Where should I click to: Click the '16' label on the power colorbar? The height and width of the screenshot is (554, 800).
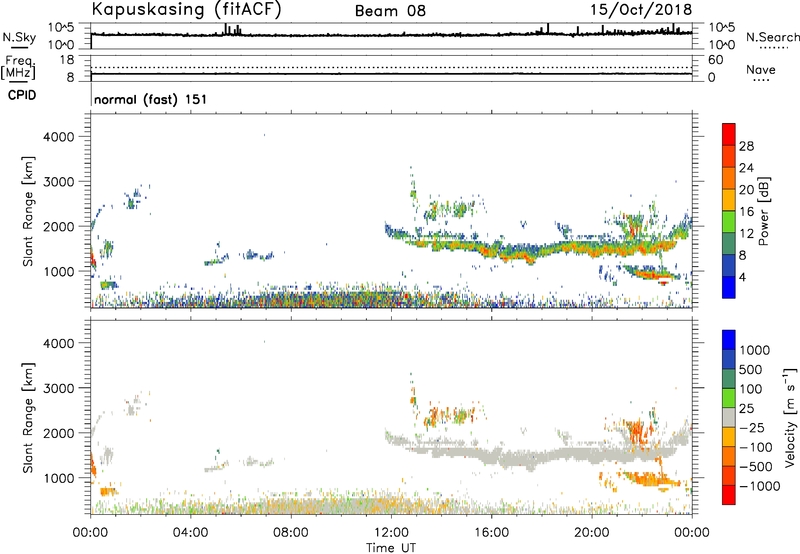(746, 211)
